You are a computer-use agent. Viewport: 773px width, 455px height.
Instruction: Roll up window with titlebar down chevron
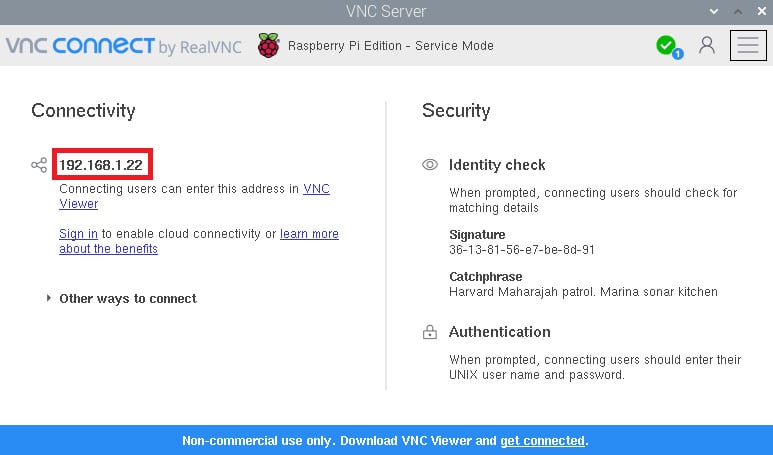713,11
